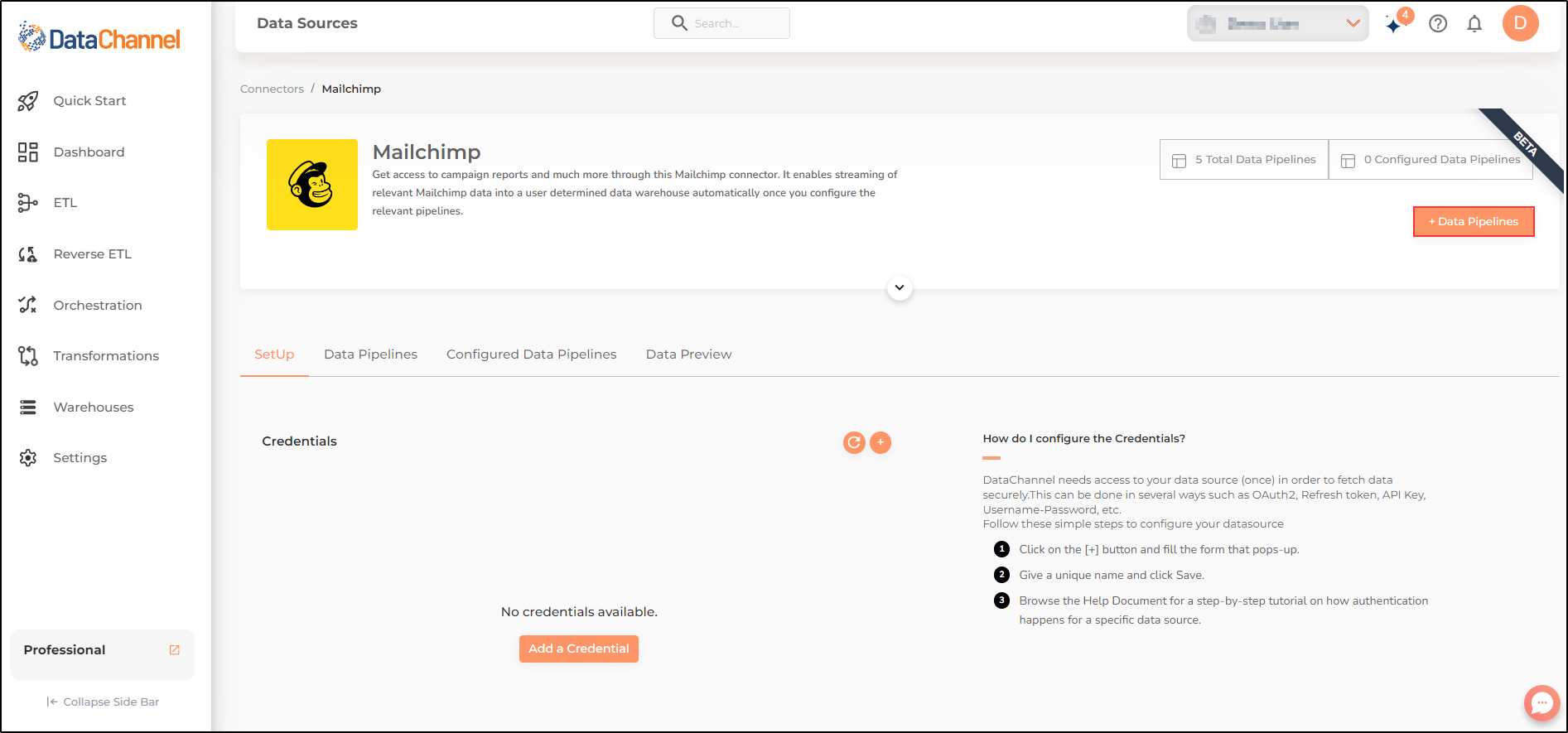1568x733 pixels.
Task: Click the Mailchimp connector logo
Action: pyautogui.click(x=312, y=185)
